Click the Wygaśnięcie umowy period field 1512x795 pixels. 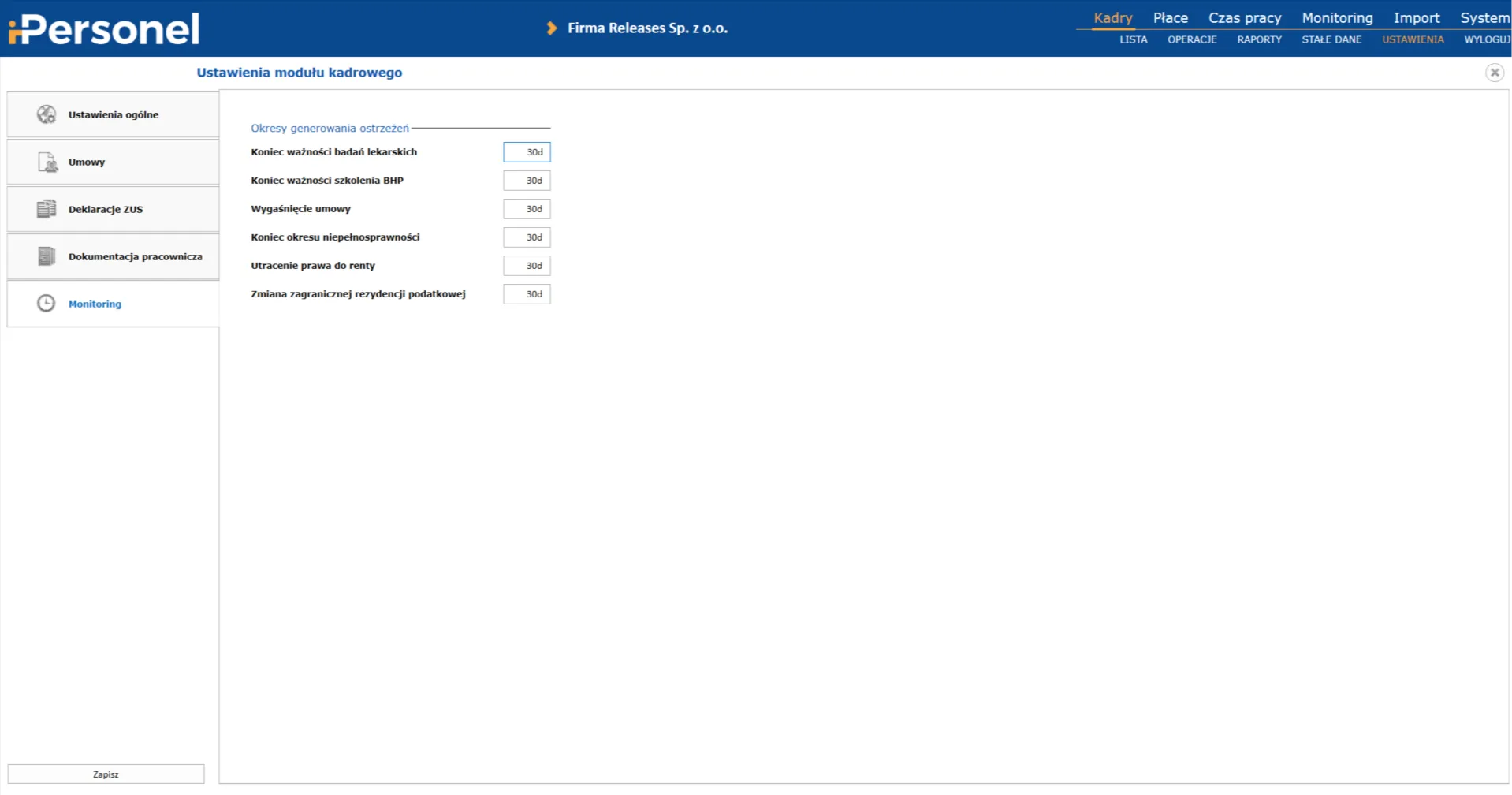(x=527, y=209)
